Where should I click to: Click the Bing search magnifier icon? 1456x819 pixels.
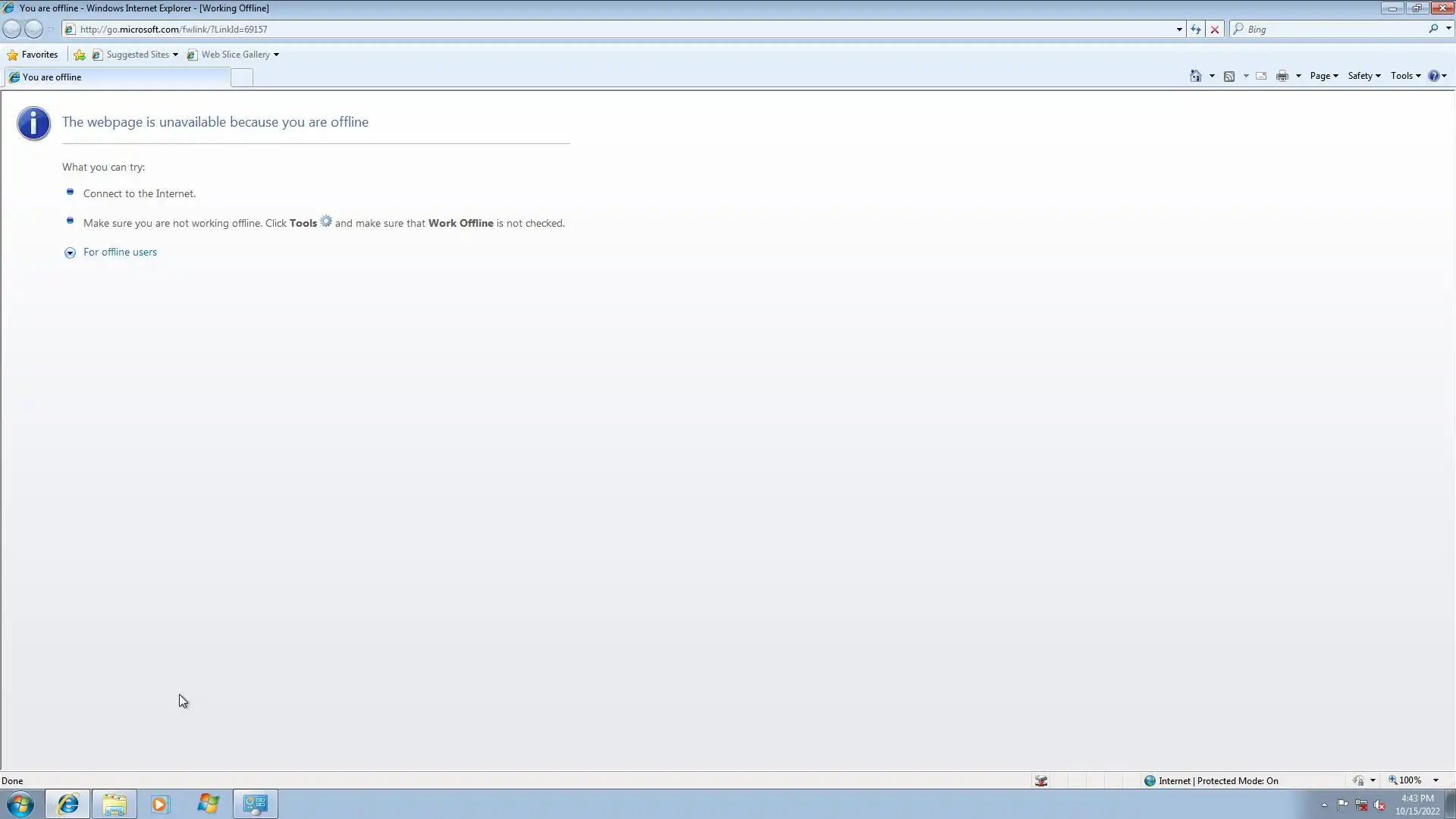click(1433, 29)
